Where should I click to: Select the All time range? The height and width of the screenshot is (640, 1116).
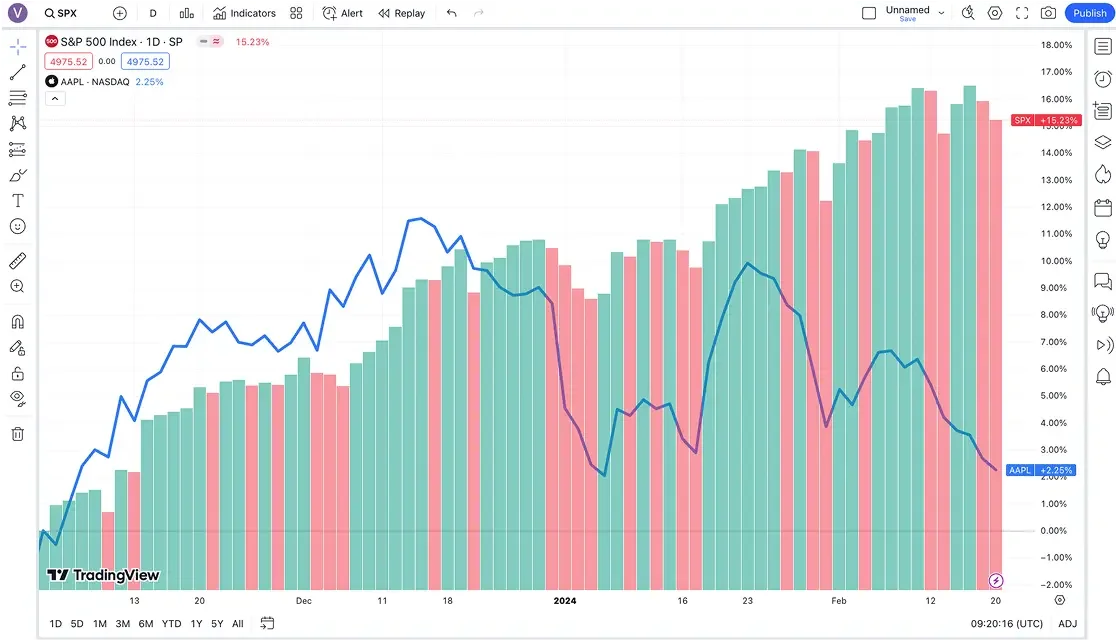pyautogui.click(x=238, y=624)
